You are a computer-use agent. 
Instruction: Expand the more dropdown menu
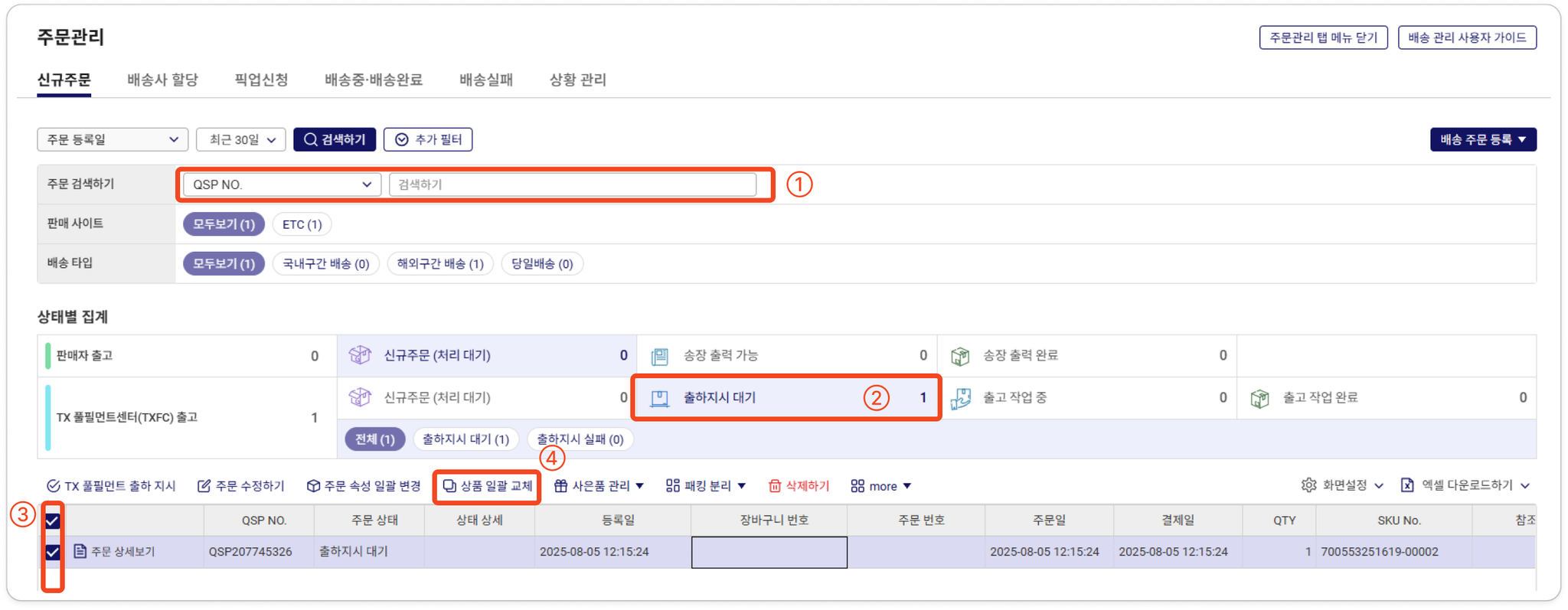pos(907,486)
